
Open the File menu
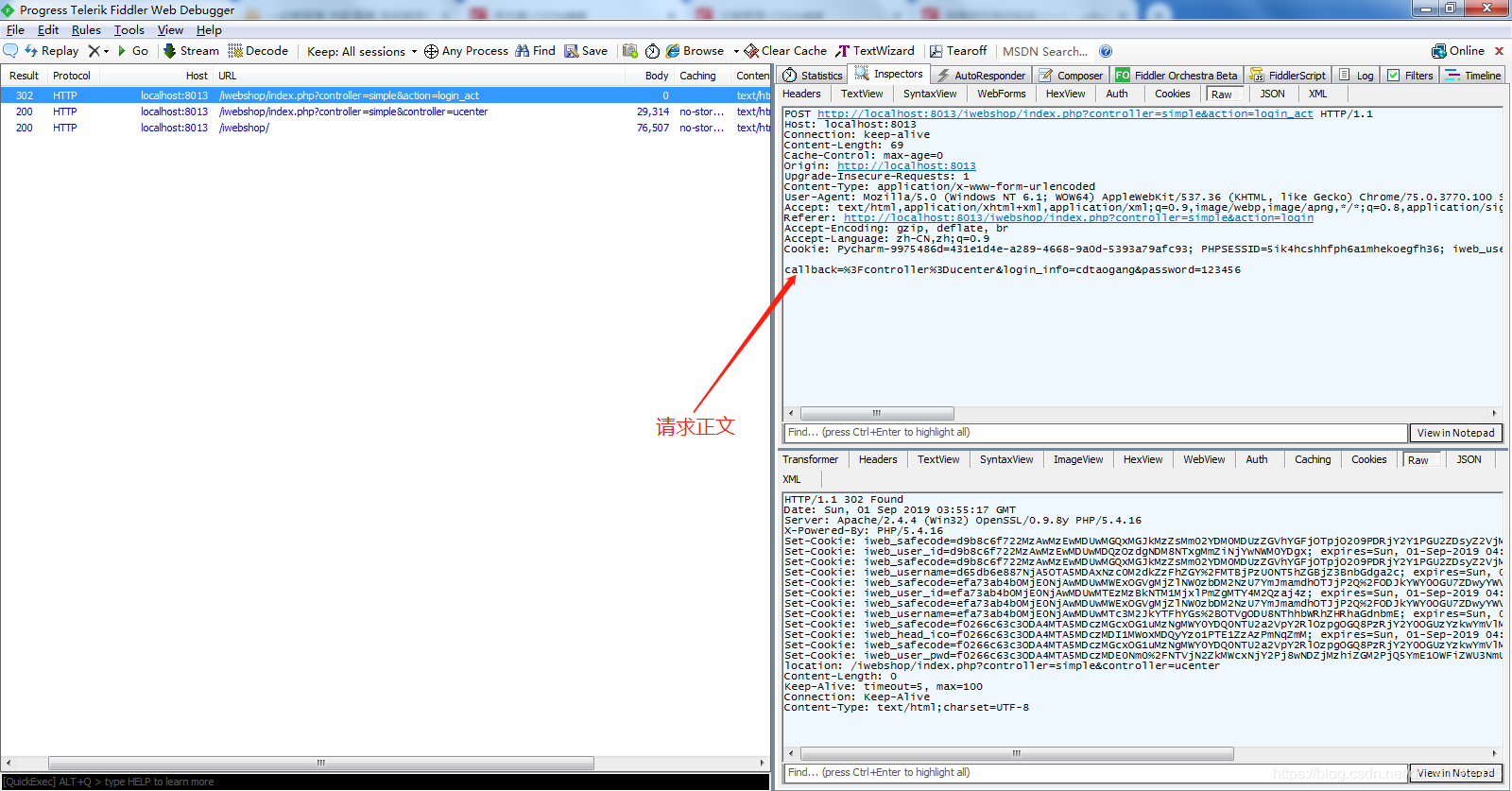tap(15, 29)
